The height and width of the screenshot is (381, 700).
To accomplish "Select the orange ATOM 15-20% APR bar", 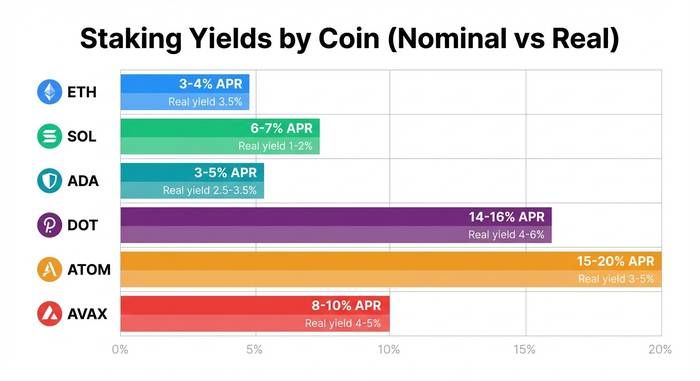I will click(x=391, y=269).
